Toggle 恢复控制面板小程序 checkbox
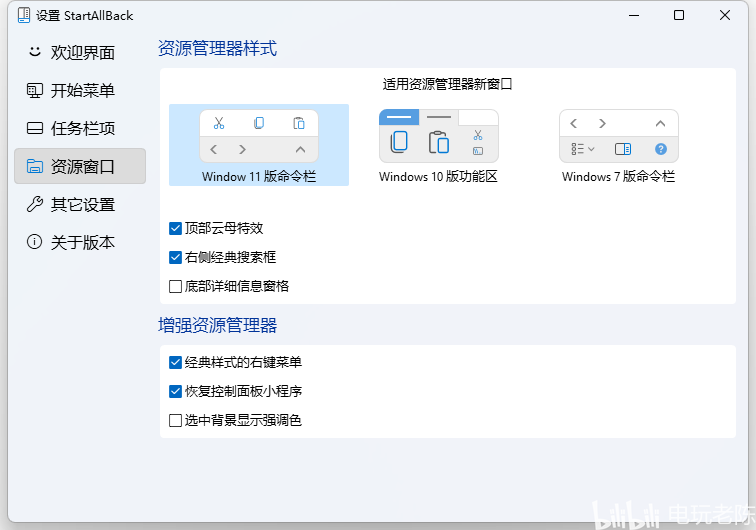Screen dimensions: 756x530 click(176, 391)
